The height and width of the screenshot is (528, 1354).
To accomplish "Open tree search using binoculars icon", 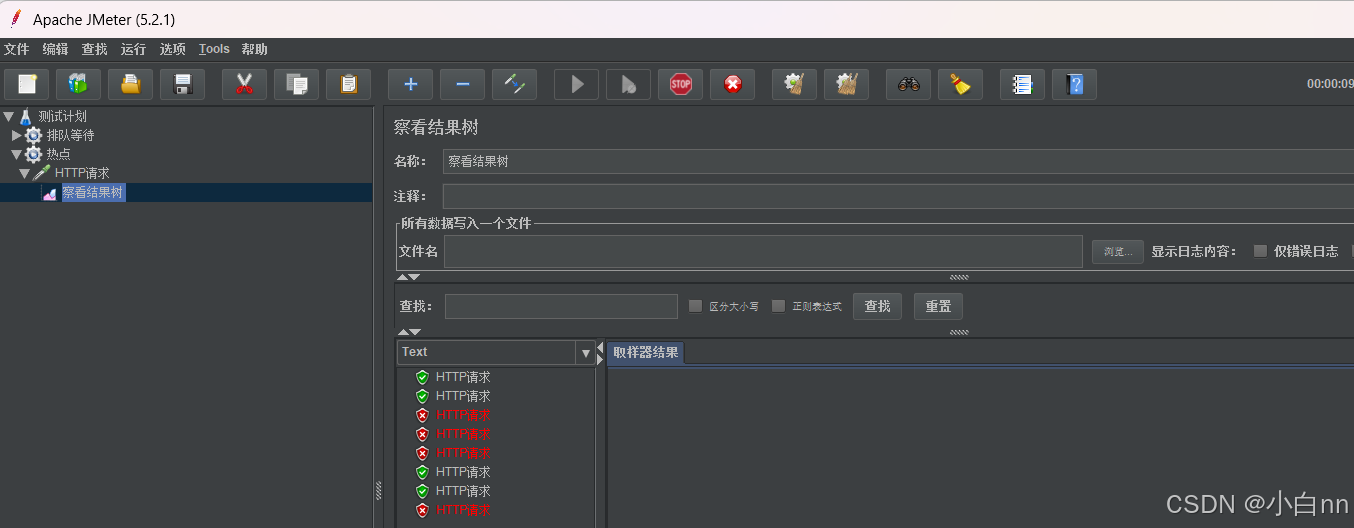I will (x=908, y=84).
